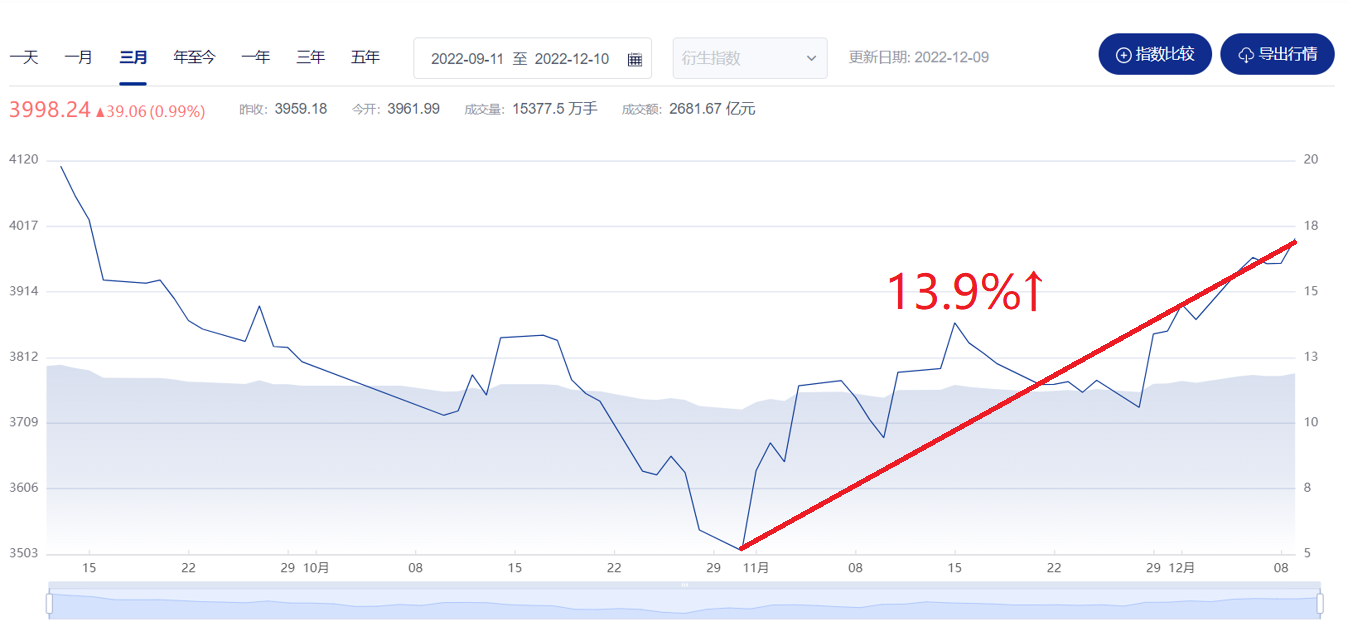Click the 4120 left axis label
Viewport: 1348px width, 632px height.
point(23,160)
